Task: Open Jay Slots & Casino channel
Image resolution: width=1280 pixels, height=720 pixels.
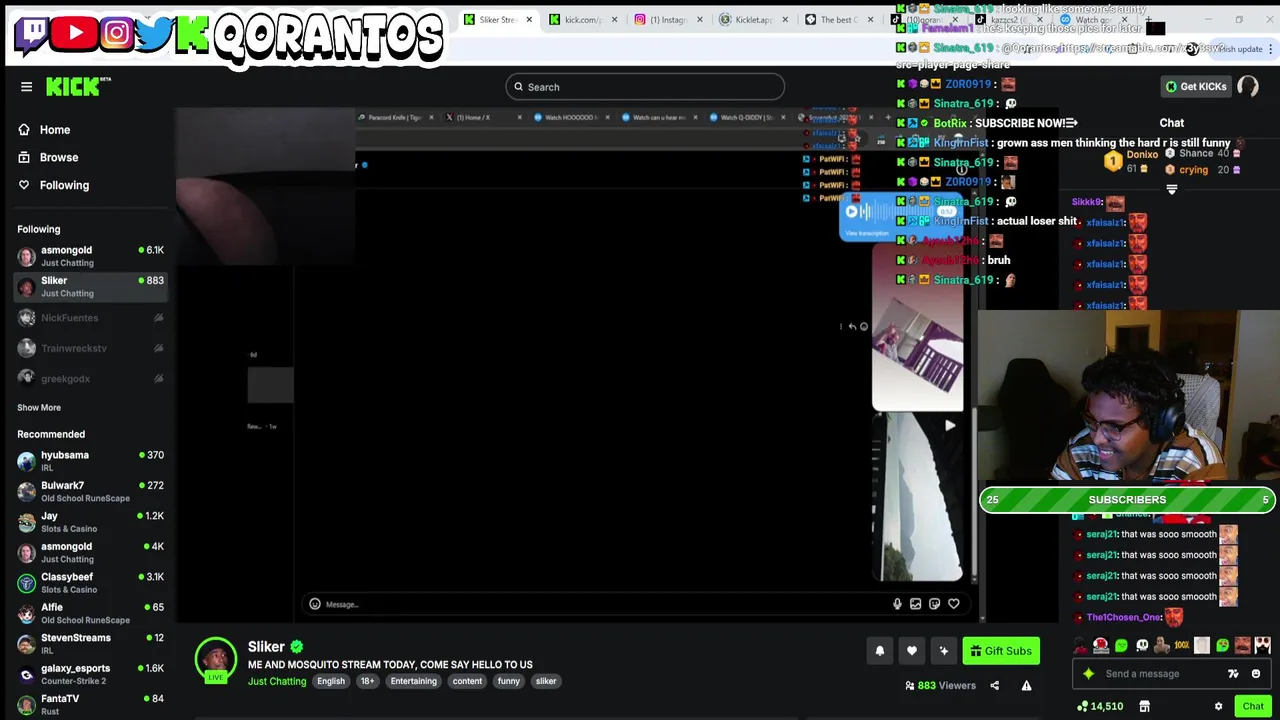Action: (90, 522)
